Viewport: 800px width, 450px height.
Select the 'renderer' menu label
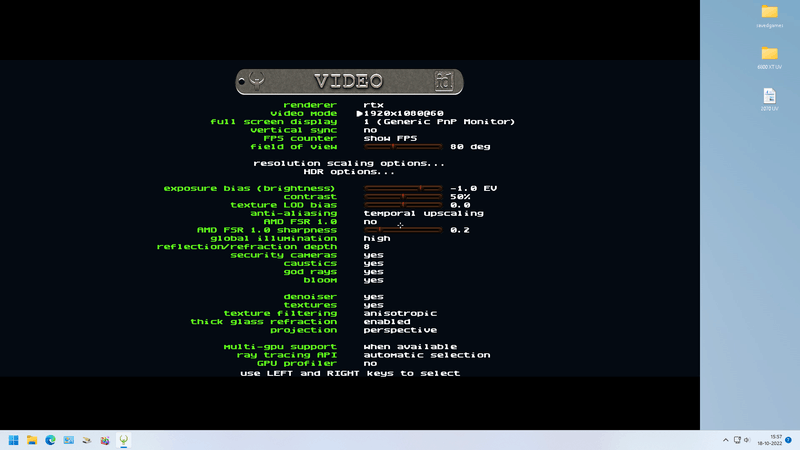click(310, 105)
